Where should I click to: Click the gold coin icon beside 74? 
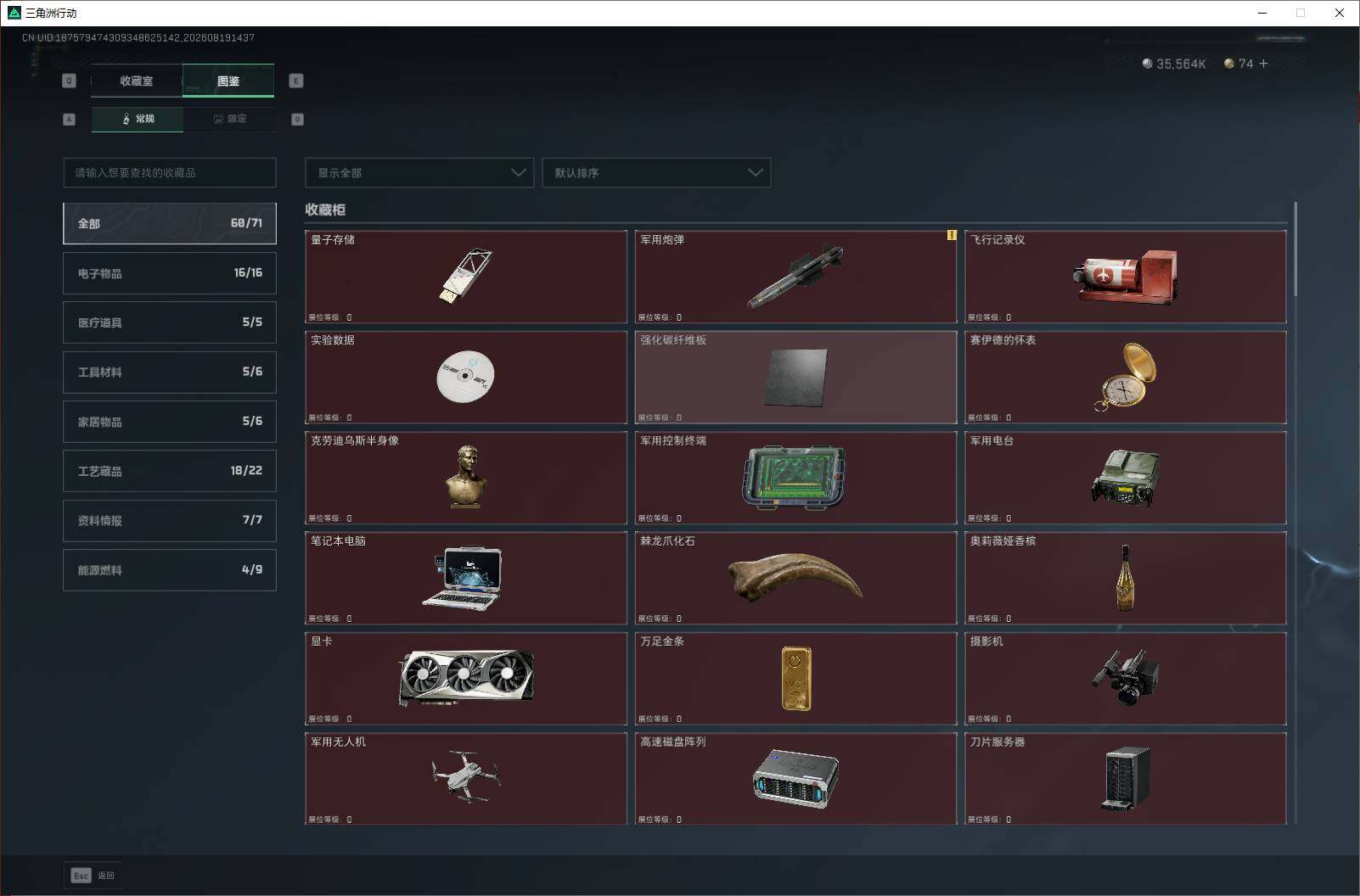tap(1228, 64)
